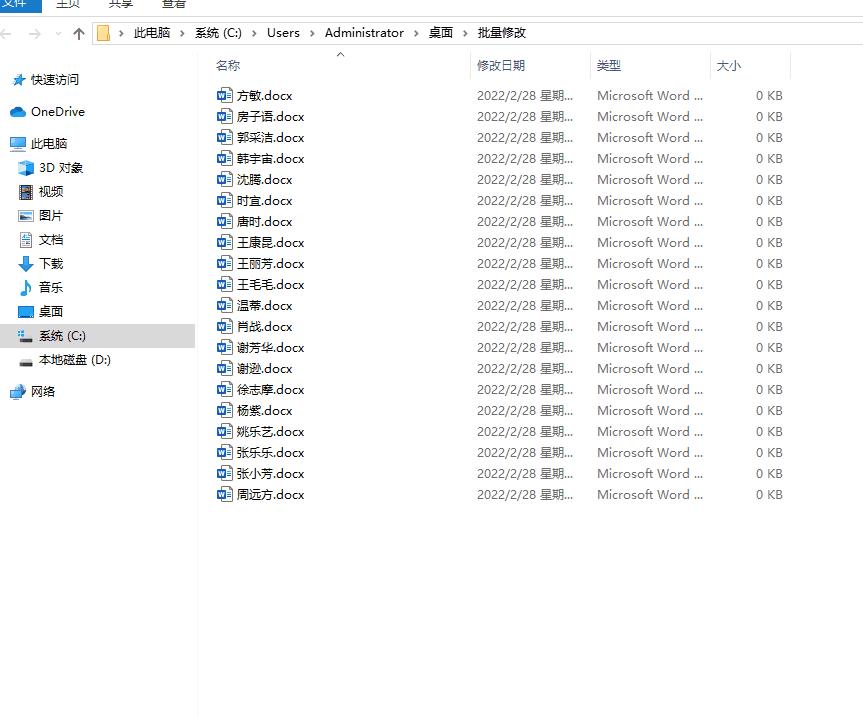Open the 下载 downloads folder
The image size is (863, 717).
(50, 264)
